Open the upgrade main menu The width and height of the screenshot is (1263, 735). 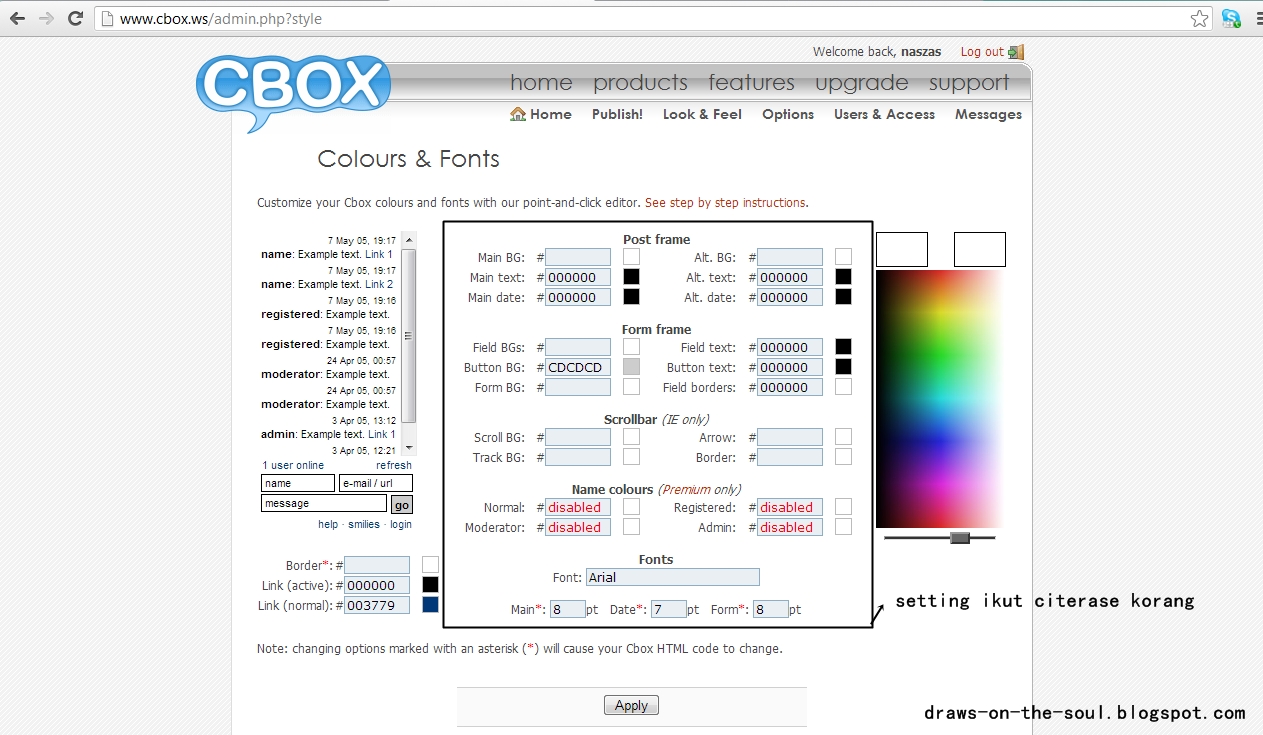click(x=861, y=82)
